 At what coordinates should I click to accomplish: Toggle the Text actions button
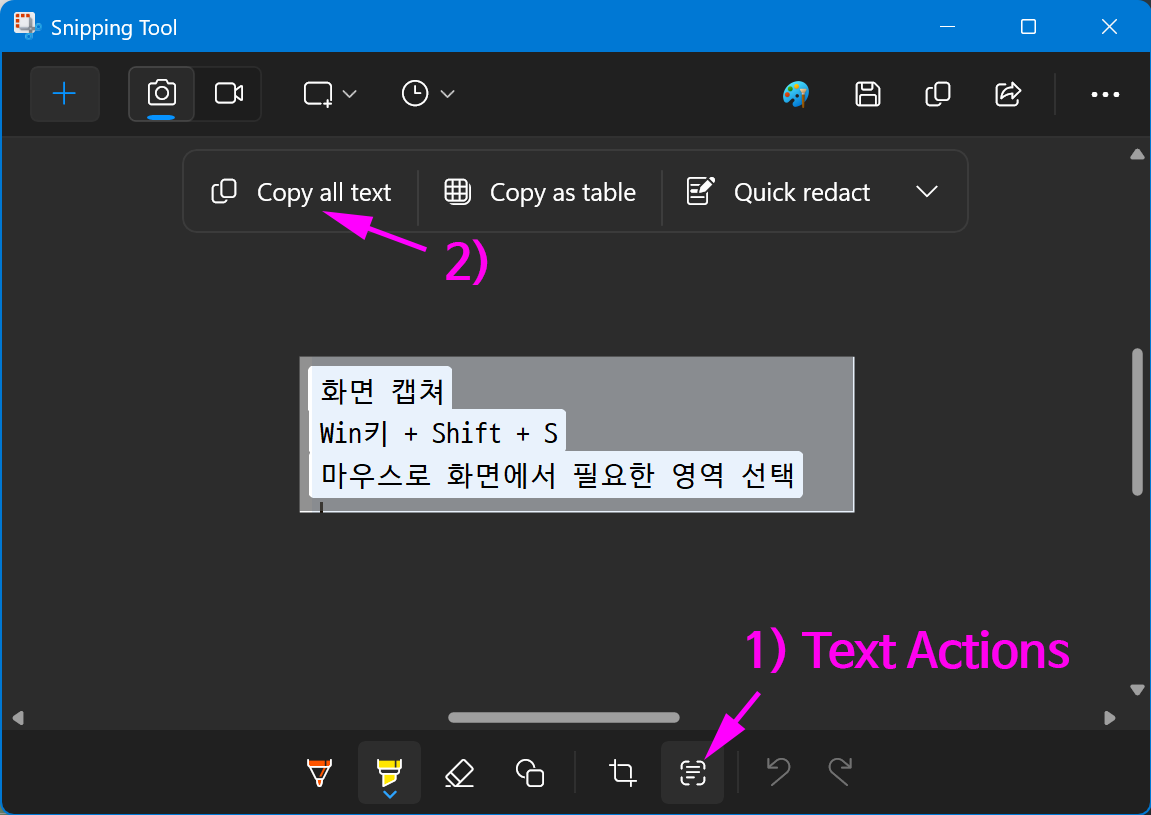pos(692,772)
